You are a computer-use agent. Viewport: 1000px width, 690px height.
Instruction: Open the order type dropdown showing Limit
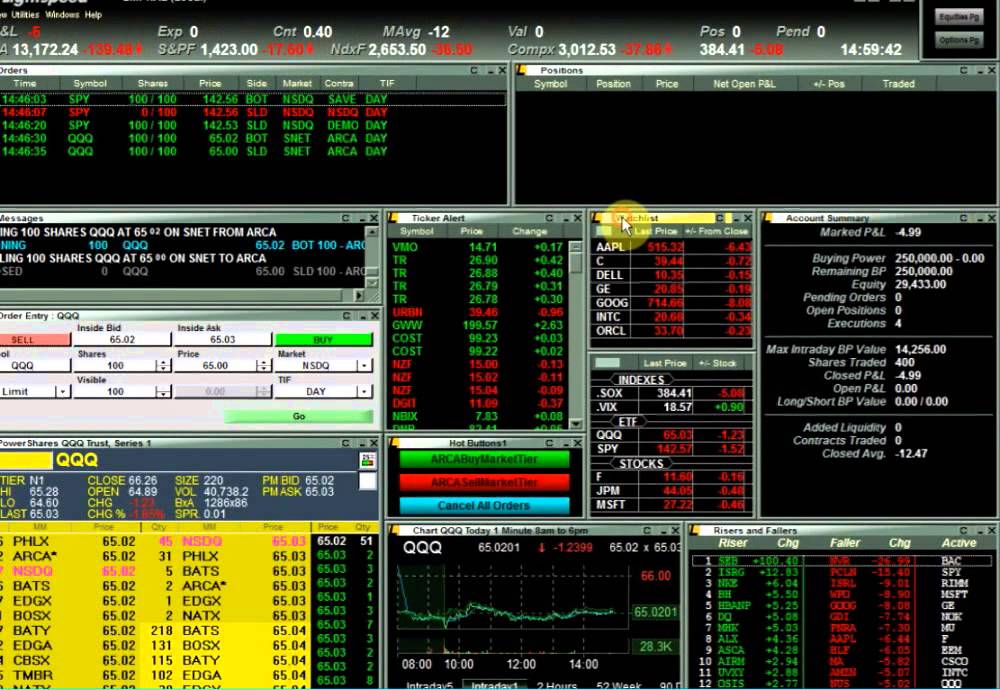pyautogui.click(x=62, y=392)
